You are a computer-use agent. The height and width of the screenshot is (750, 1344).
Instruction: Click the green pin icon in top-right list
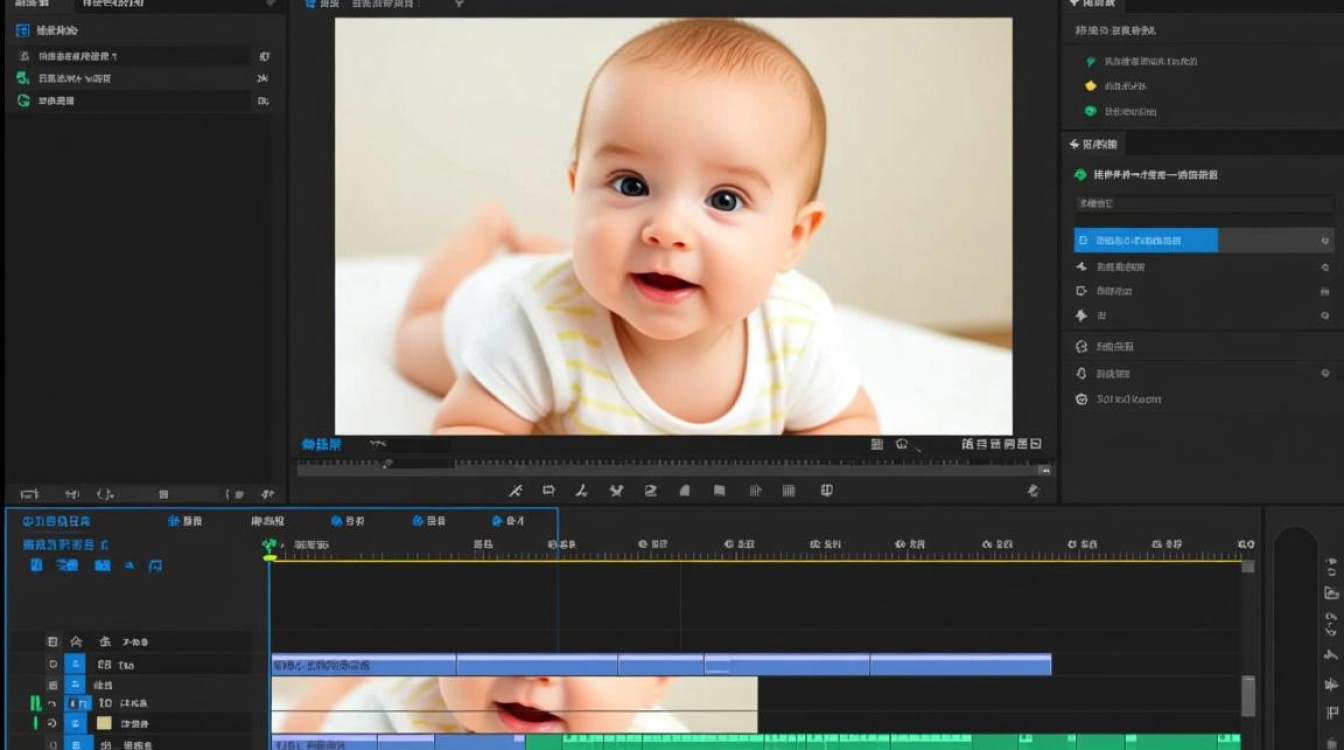click(1091, 62)
